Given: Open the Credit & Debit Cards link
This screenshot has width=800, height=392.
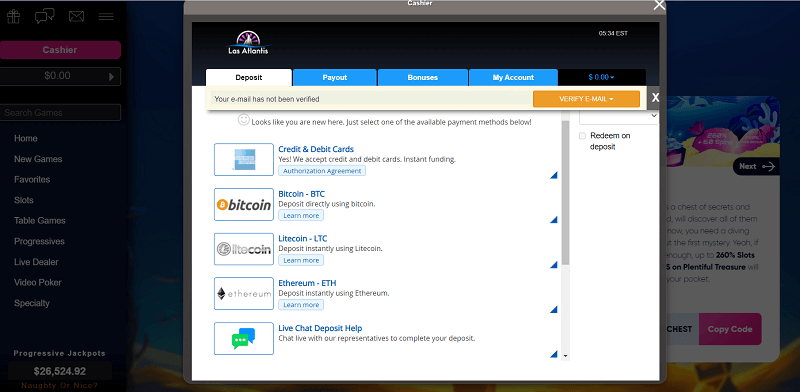Looking at the screenshot, I should (x=316, y=150).
